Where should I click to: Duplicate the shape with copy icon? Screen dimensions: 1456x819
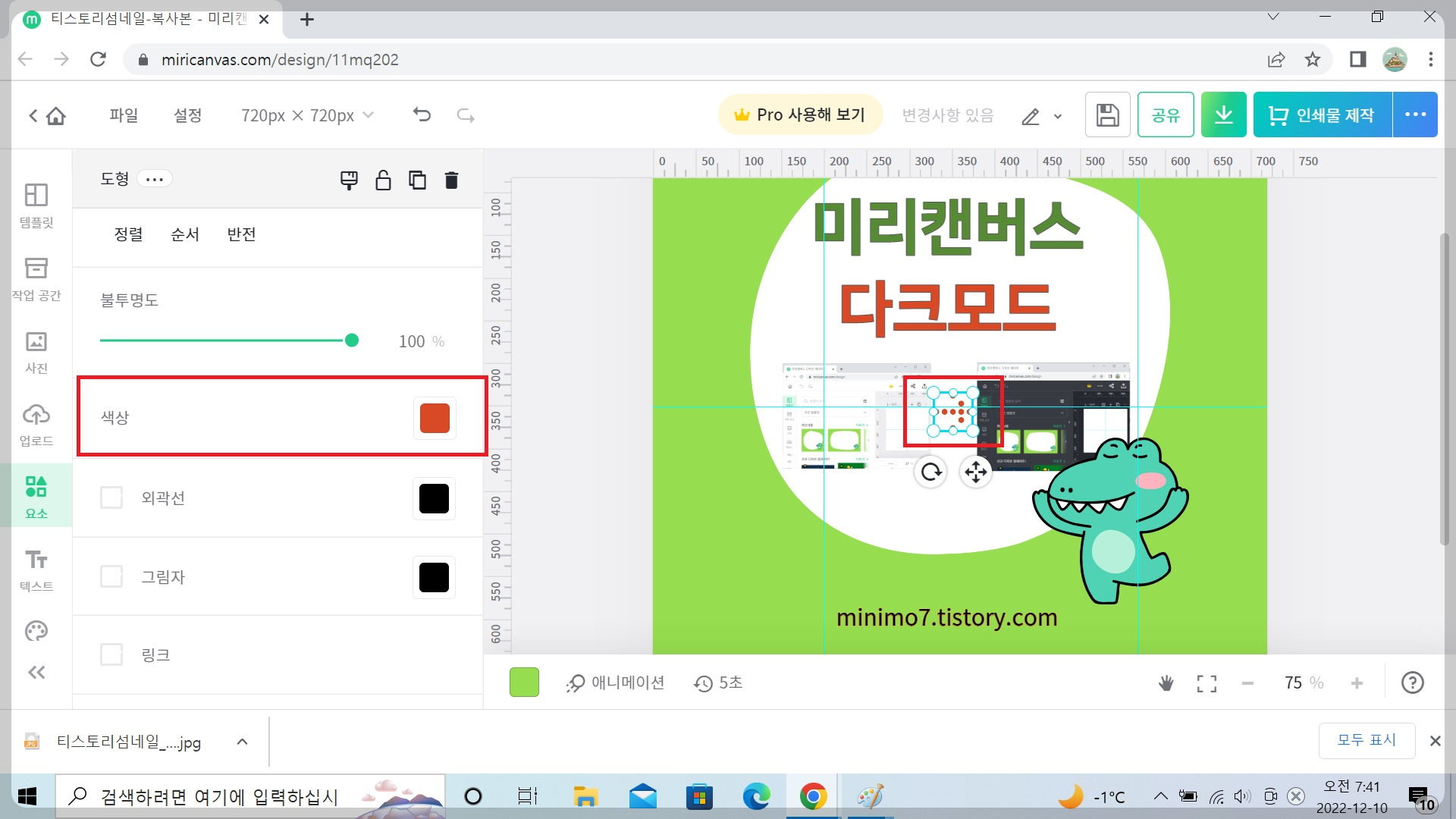[417, 180]
